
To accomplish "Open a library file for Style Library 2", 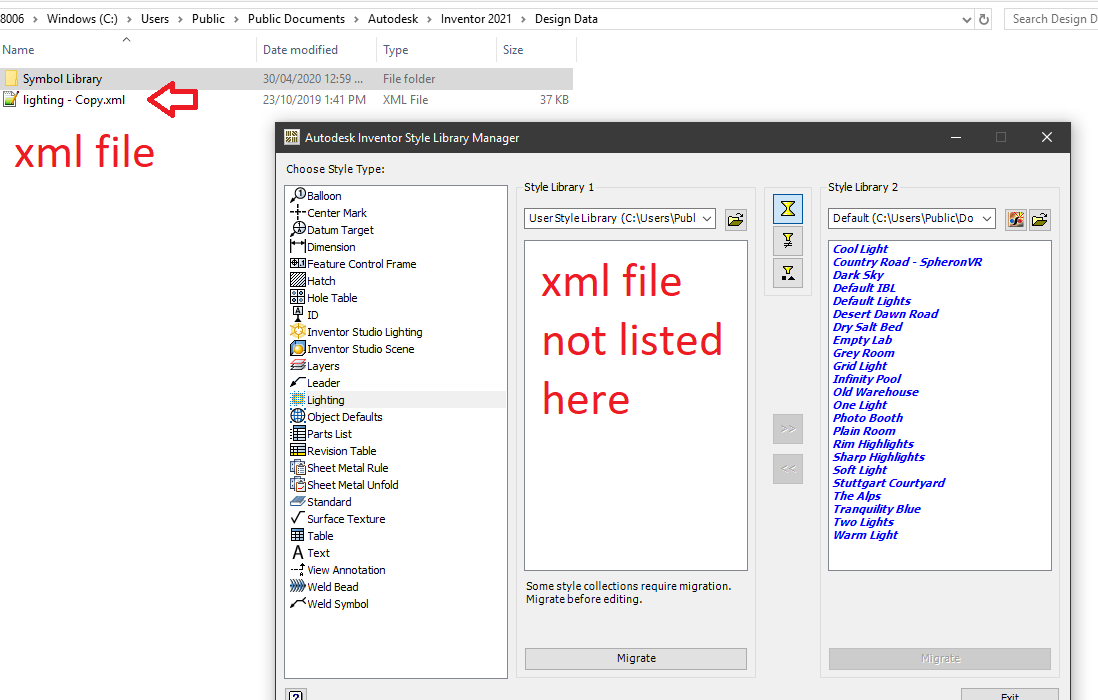I will pyautogui.click(x=1040, y=219).
